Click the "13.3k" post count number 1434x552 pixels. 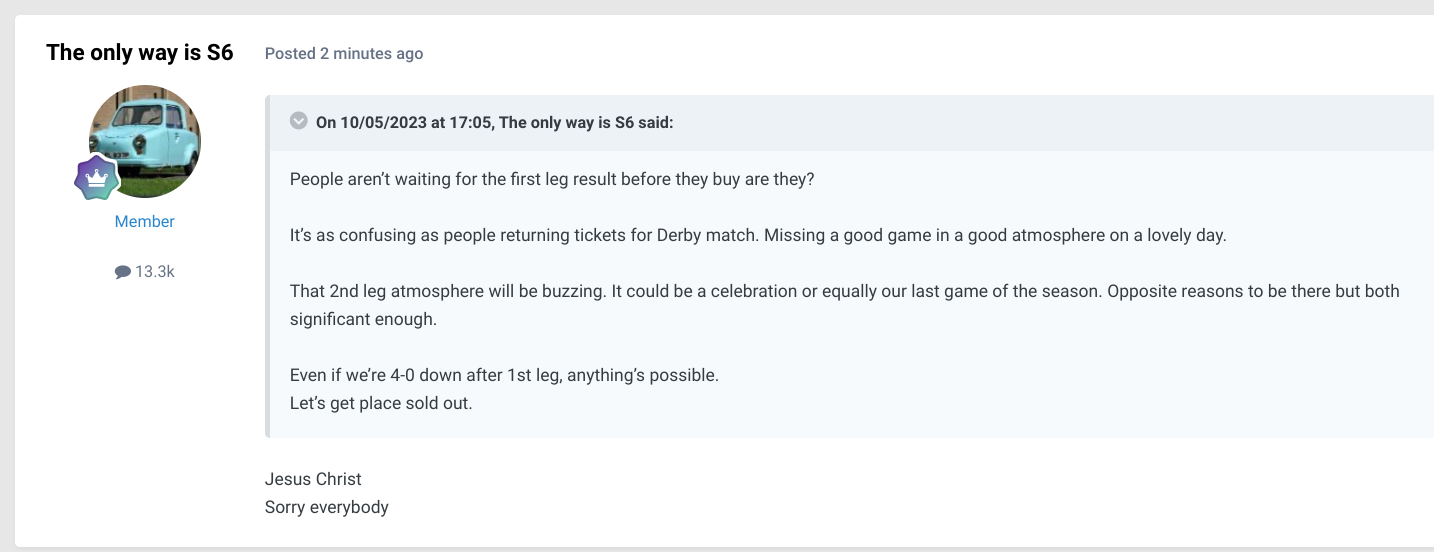[155, 271]
